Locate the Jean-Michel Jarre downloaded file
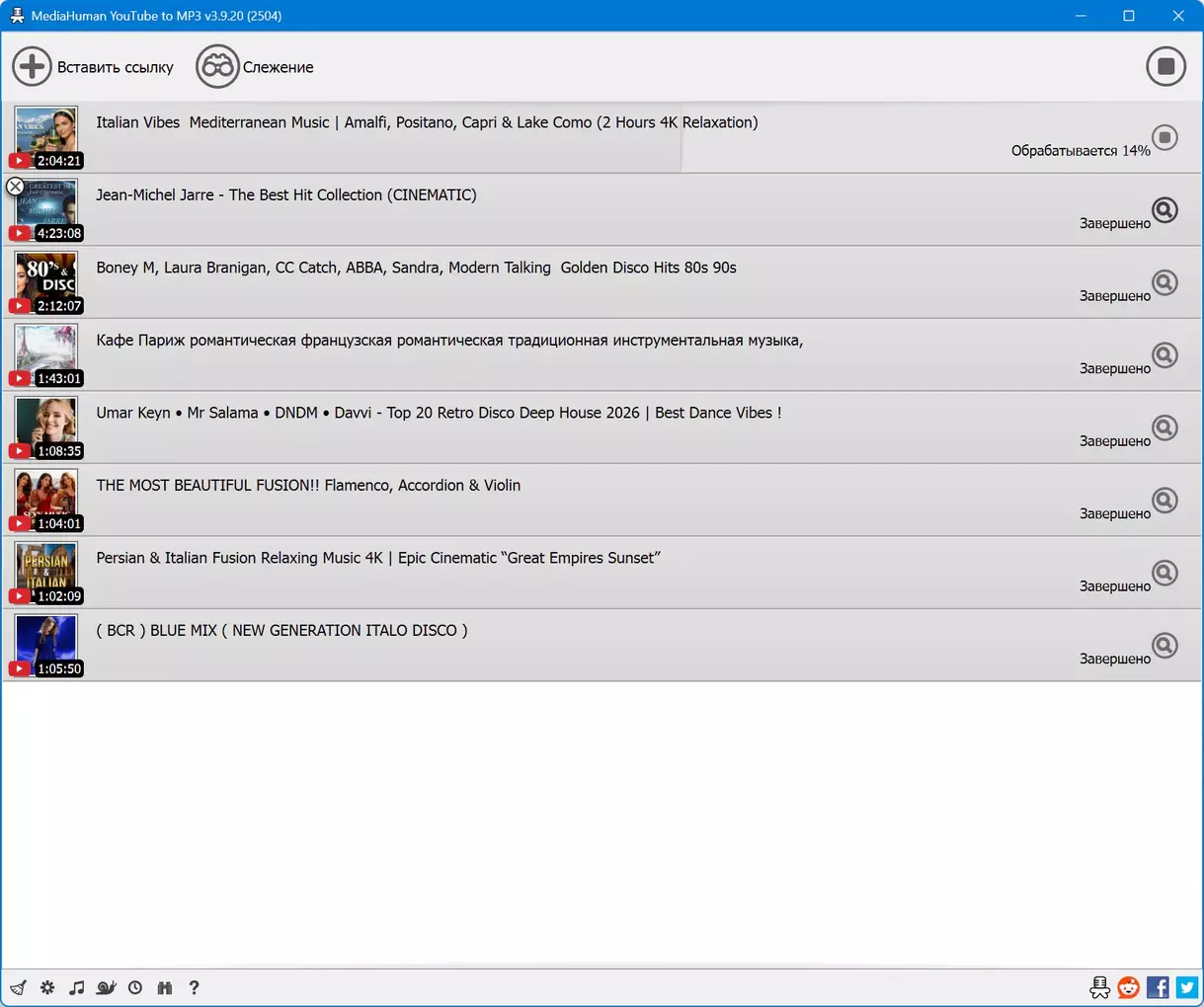Screen dimensions: 1204x1007 click(1165, 210)
